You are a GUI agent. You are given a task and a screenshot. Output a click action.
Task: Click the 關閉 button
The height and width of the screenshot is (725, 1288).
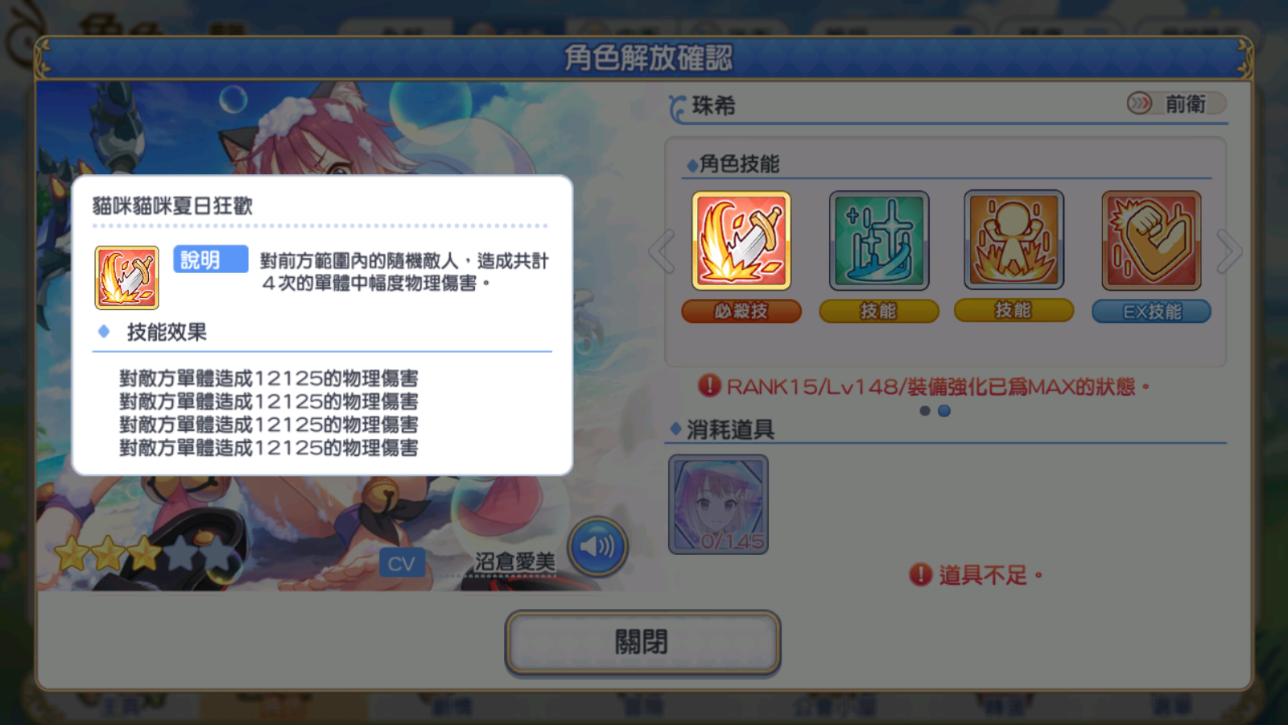642,642
